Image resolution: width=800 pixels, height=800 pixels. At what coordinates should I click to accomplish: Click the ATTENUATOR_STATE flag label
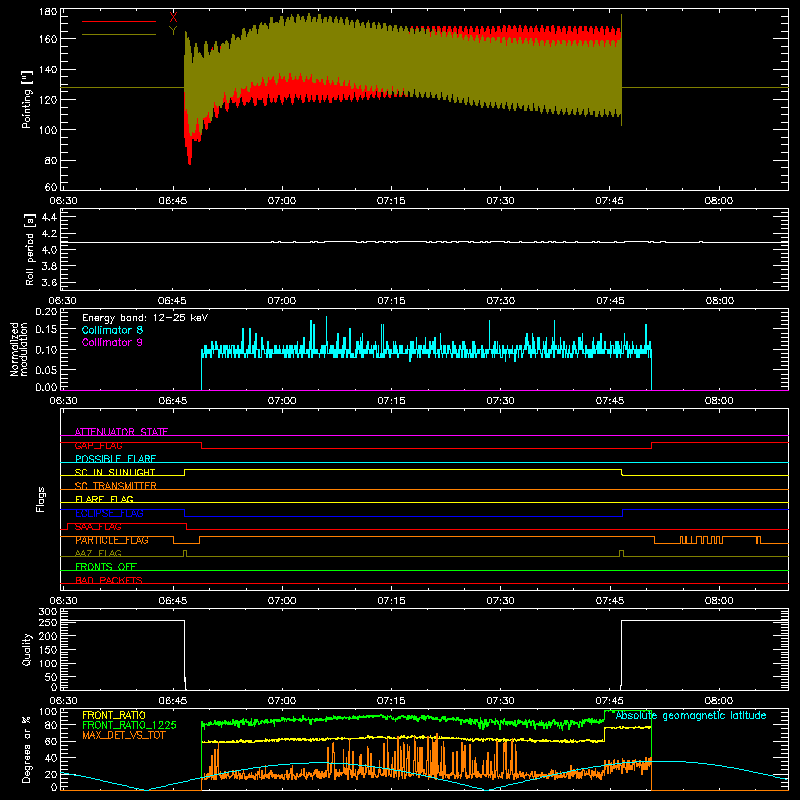pyautogui.click(x=121, y=432)
